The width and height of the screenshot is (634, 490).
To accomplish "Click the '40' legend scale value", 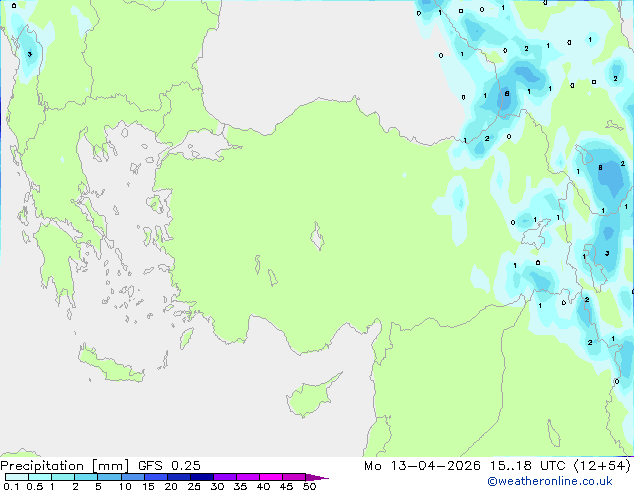I will [x=263, y=486].
